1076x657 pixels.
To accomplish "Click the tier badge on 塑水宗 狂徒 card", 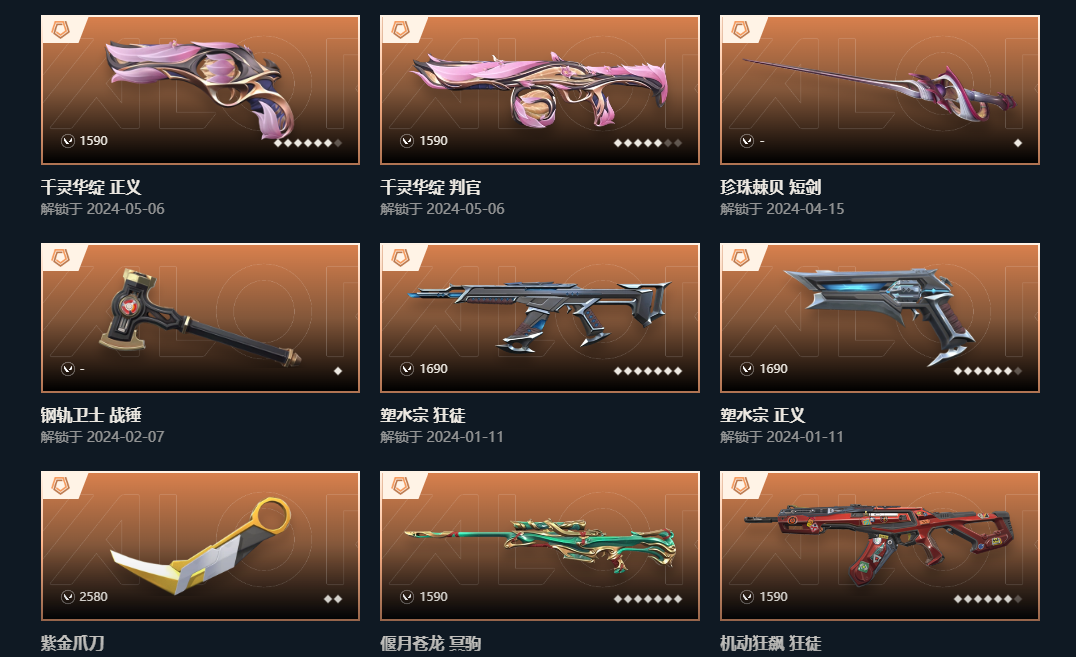I will pyautogui.click(x=401, y=258).
